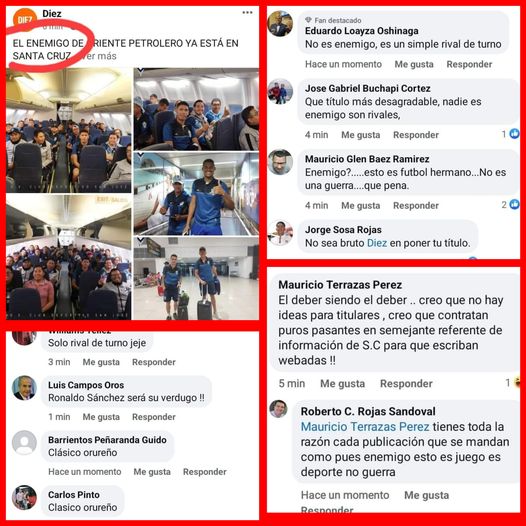View like reactions on Mauricio Glen's comment
This screenshot has height=526, width=526.
(x=510, y=204)
